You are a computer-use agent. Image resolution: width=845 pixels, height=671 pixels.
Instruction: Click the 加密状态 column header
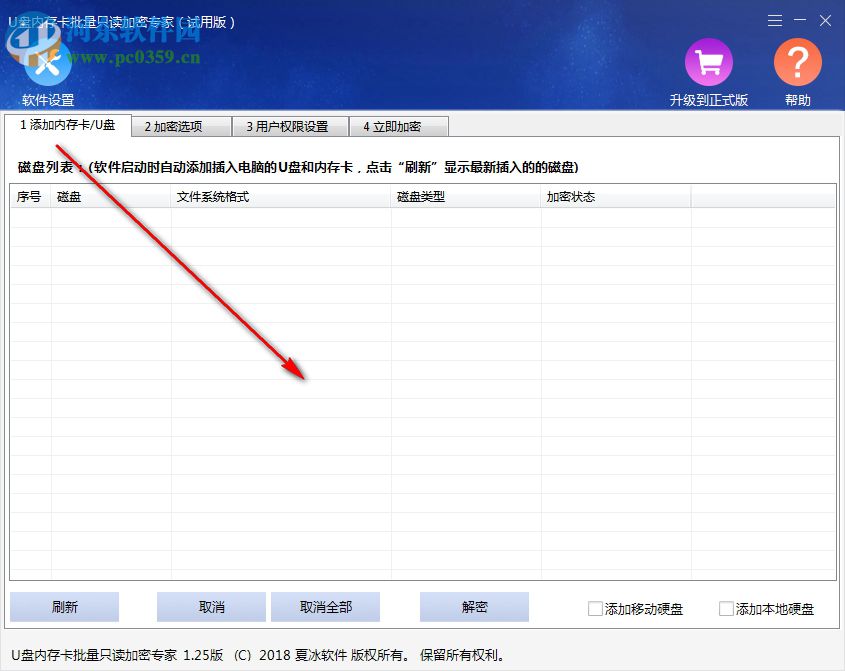(565, 197)
